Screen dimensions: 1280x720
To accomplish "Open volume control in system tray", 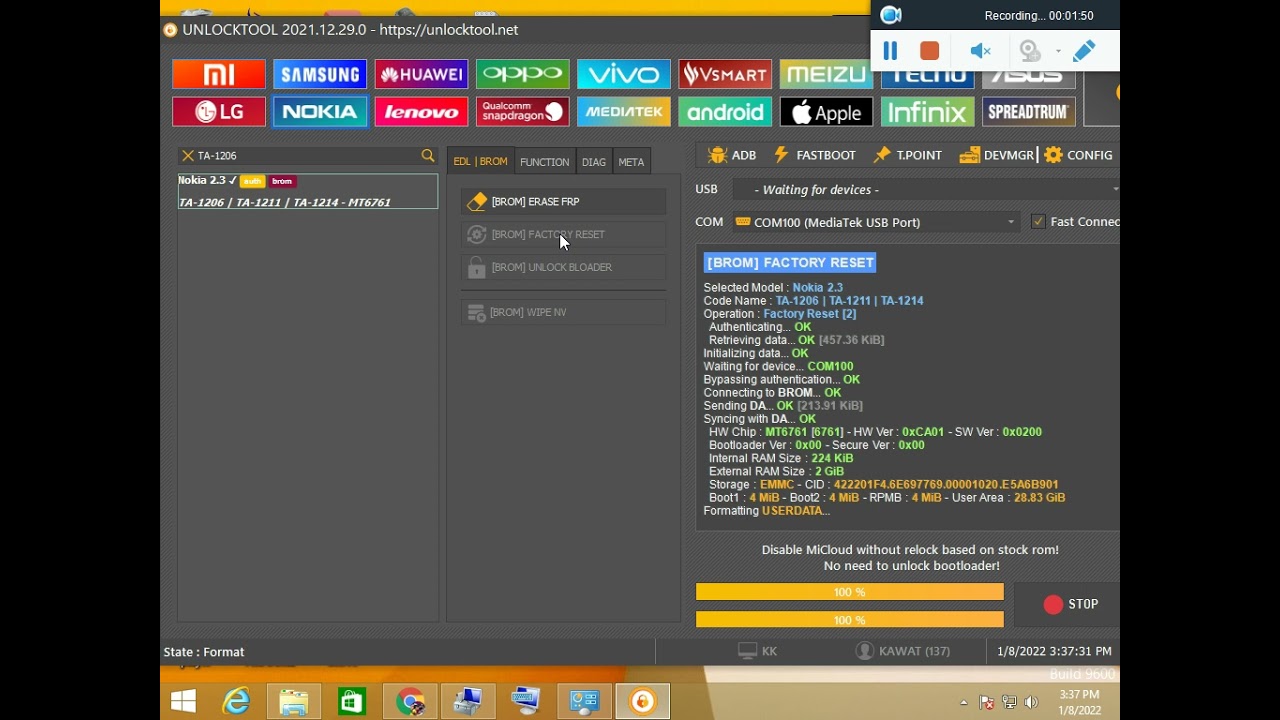I will click(1031, 703).
